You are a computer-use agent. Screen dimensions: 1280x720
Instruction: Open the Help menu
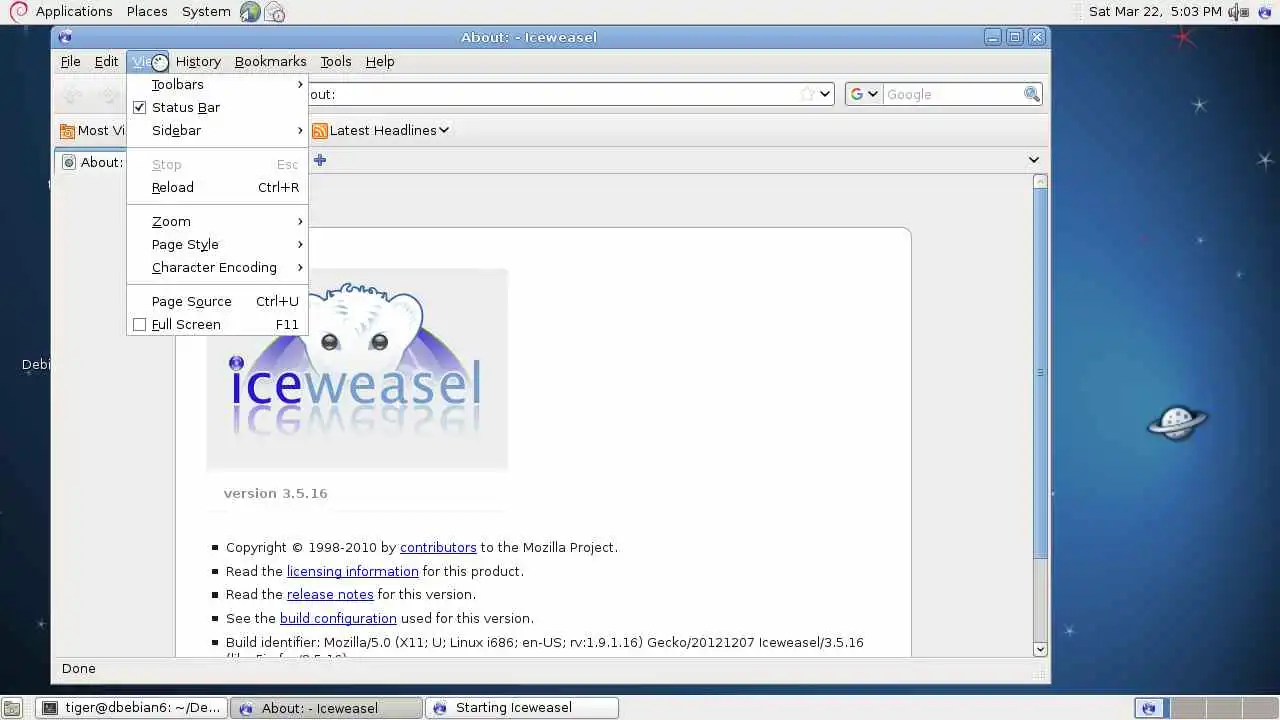click(380, 61)
